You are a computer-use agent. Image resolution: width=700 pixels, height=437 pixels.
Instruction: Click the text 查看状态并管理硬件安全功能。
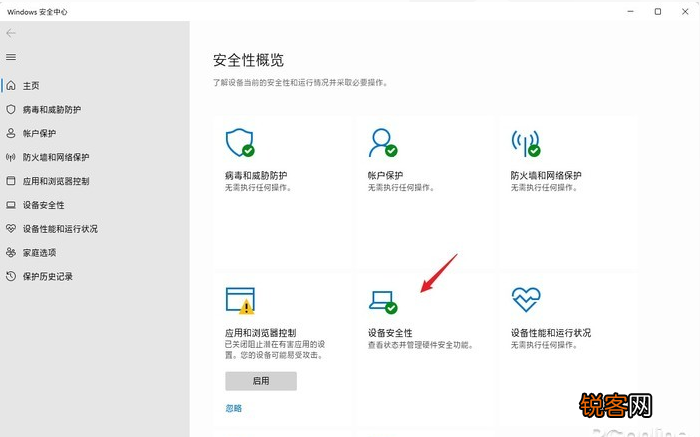420,345
